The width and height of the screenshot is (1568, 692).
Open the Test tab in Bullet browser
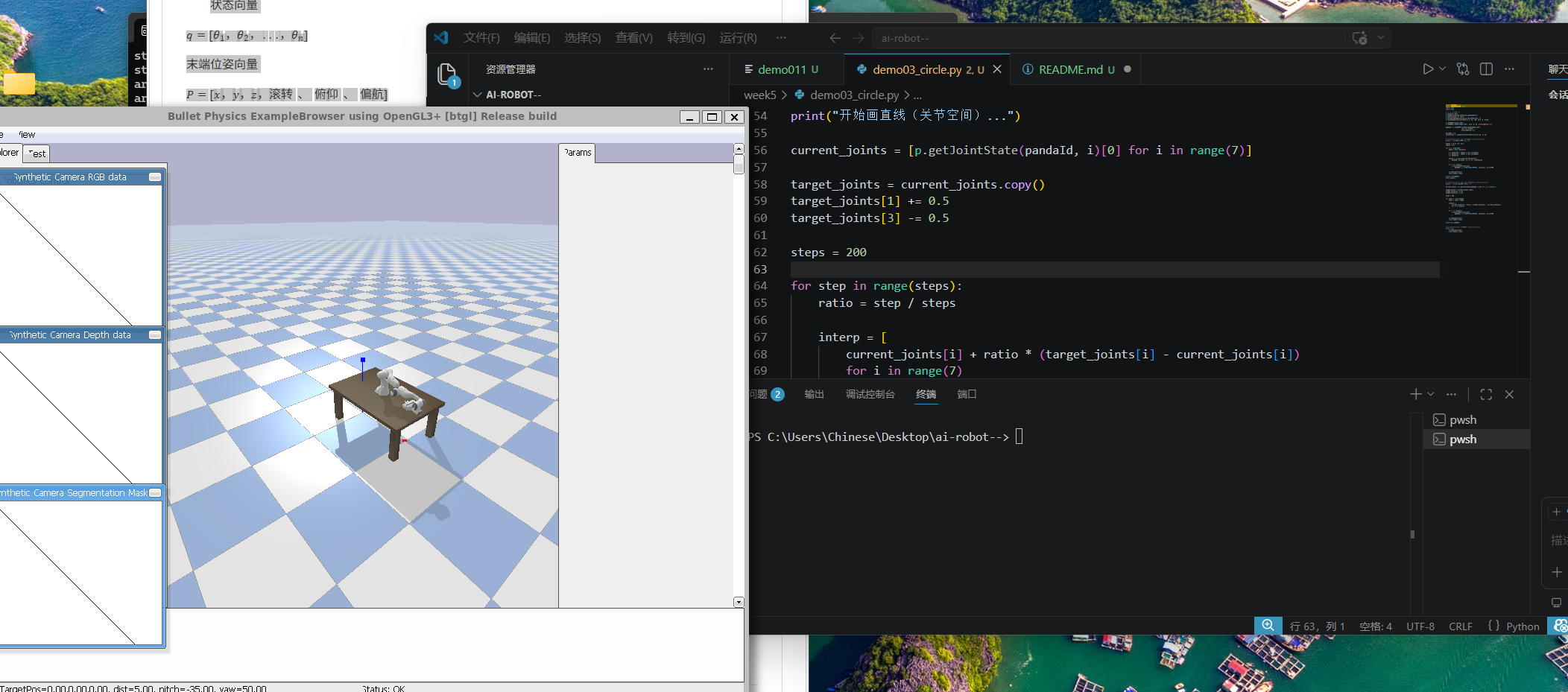tap(37, 153)
